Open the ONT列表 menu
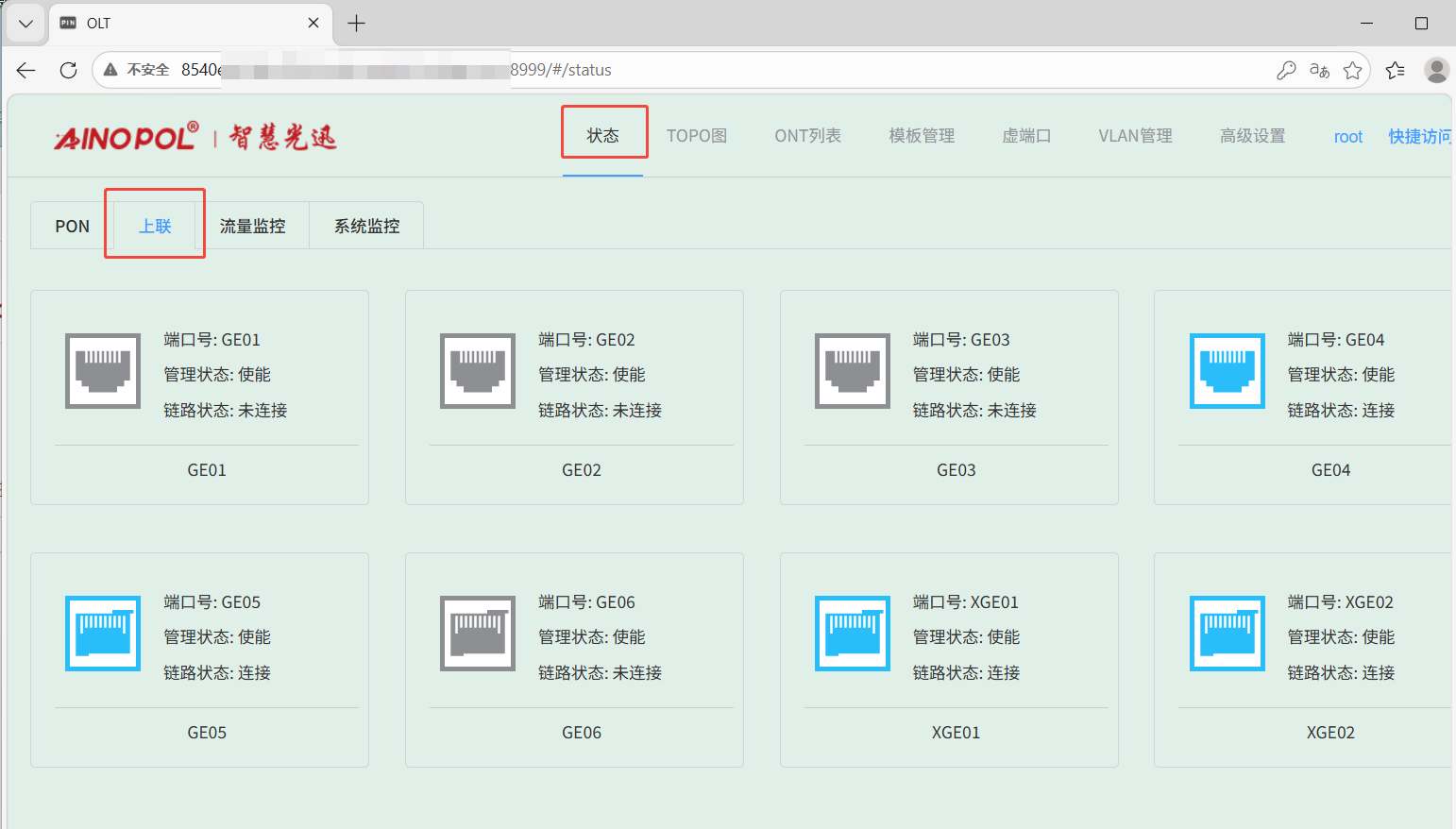This screenshot has height=829, width=1456. [x=807, y=136]
